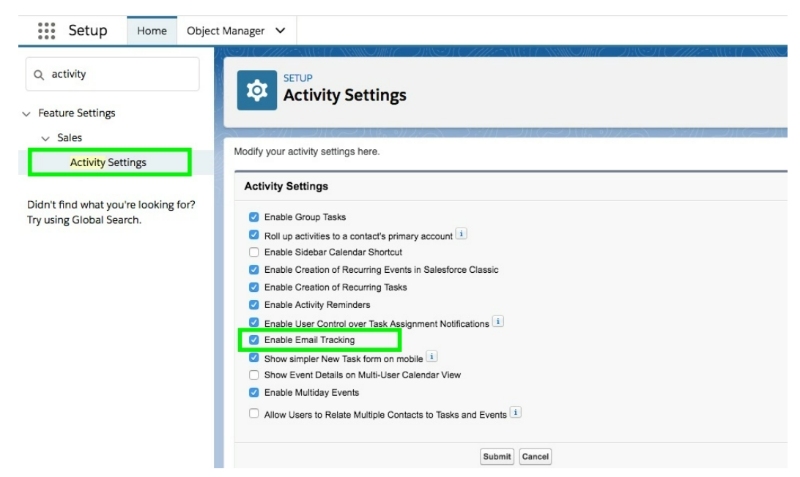
Task: Open the Object Manager dropdown arrow
Action: [279, 31]
